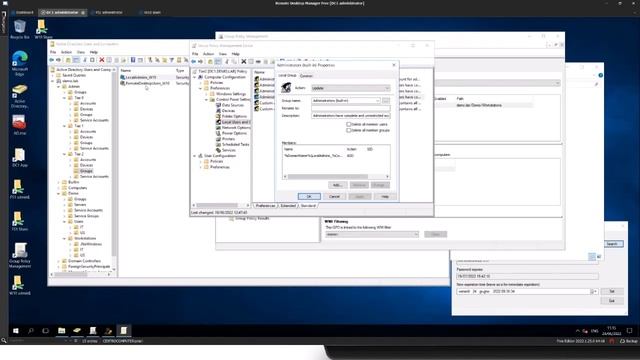Viewport: 640px width, 360px height.
Task: Click the Group Policy tree horizontal scrollbar
Action: click(221, 205)
